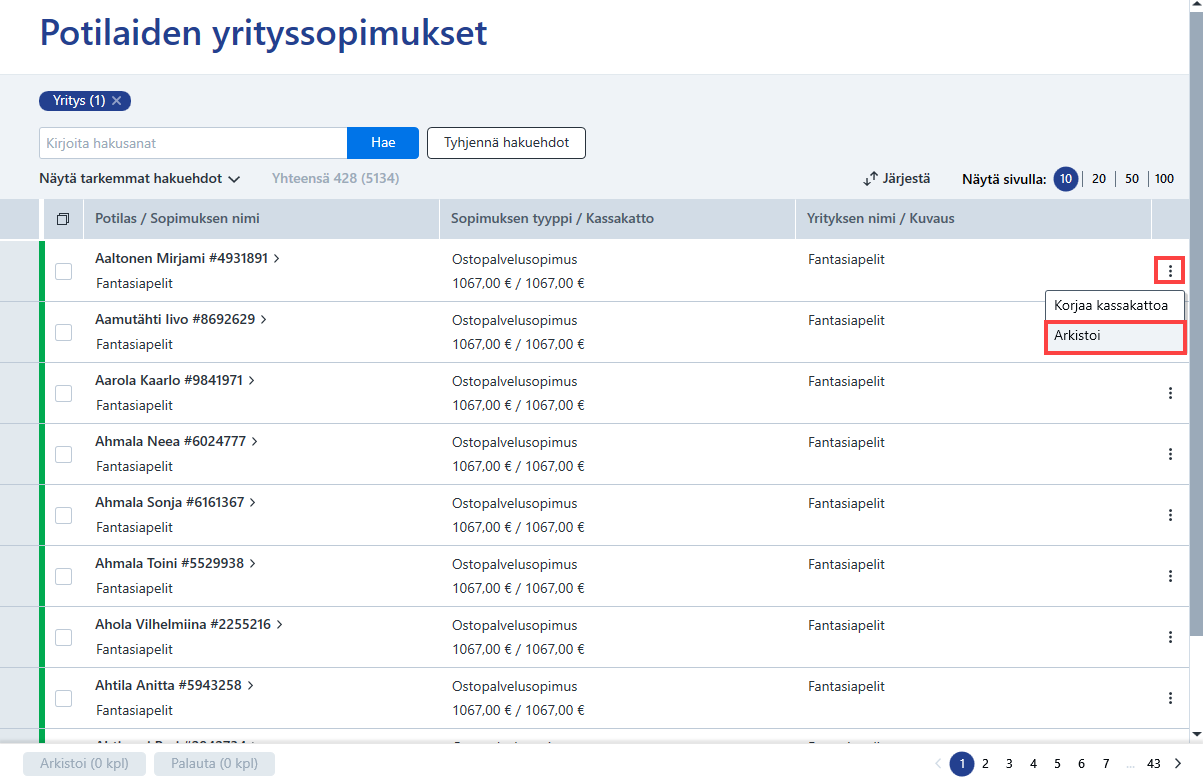Click the Järjestä sort icon
This screenshot has height=782, width=1203.
point(870,179)
